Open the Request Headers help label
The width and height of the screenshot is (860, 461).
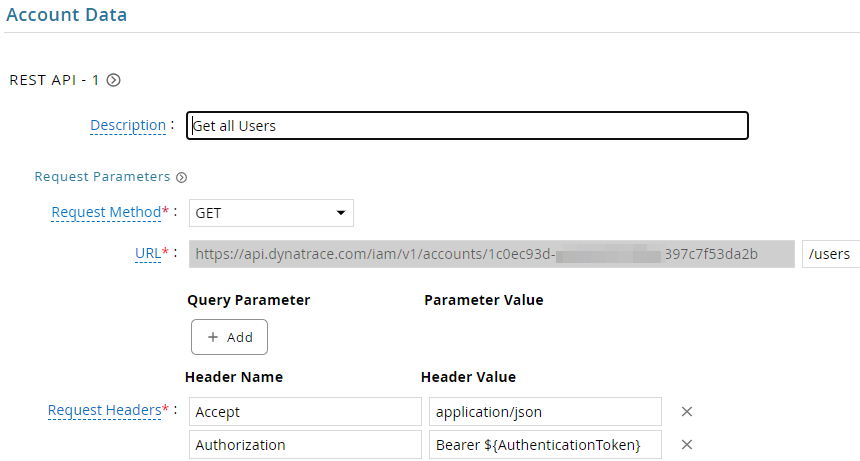click(x=104, y=410)
